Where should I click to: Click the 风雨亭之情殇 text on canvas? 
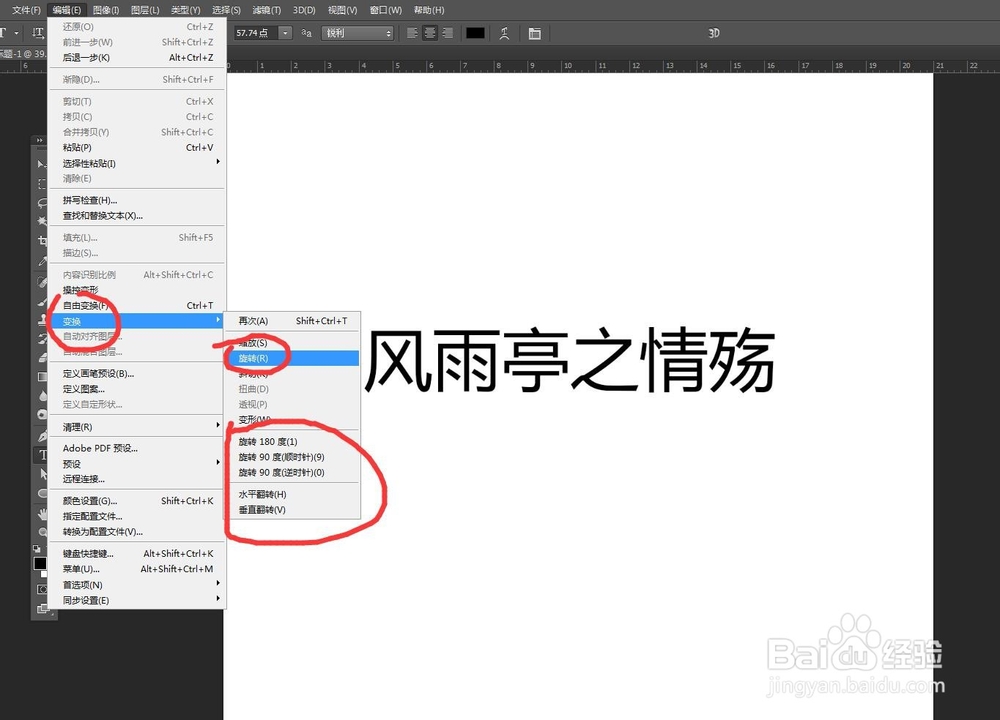coord(570,360)
